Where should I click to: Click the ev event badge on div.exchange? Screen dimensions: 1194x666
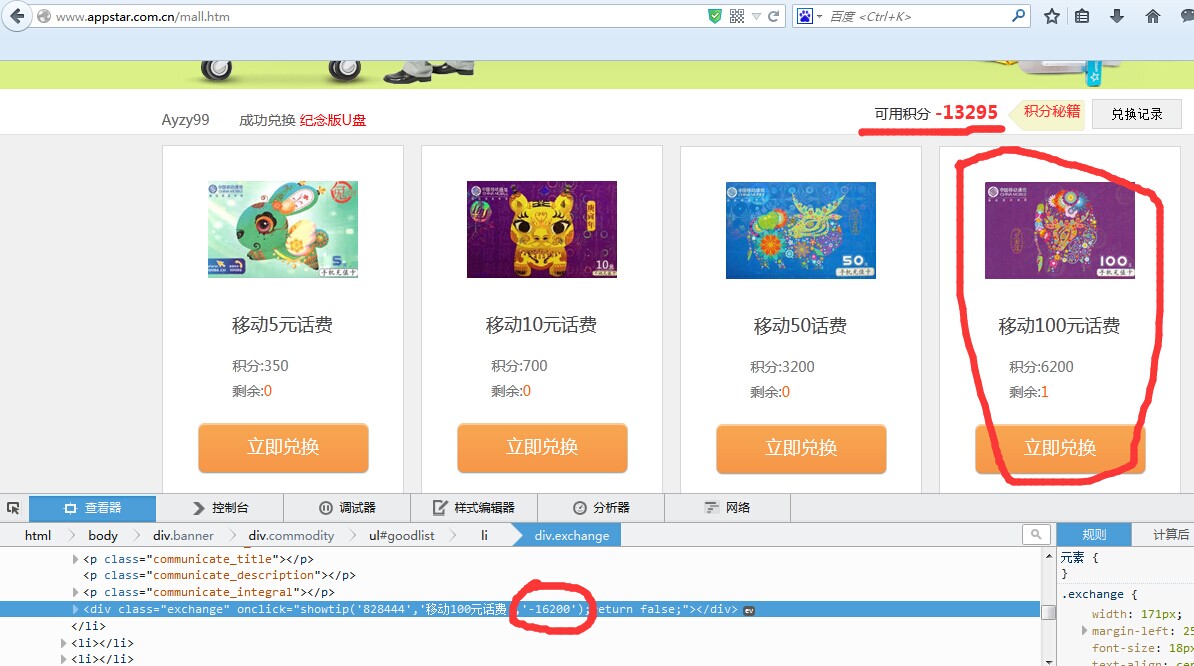[749, 610]
